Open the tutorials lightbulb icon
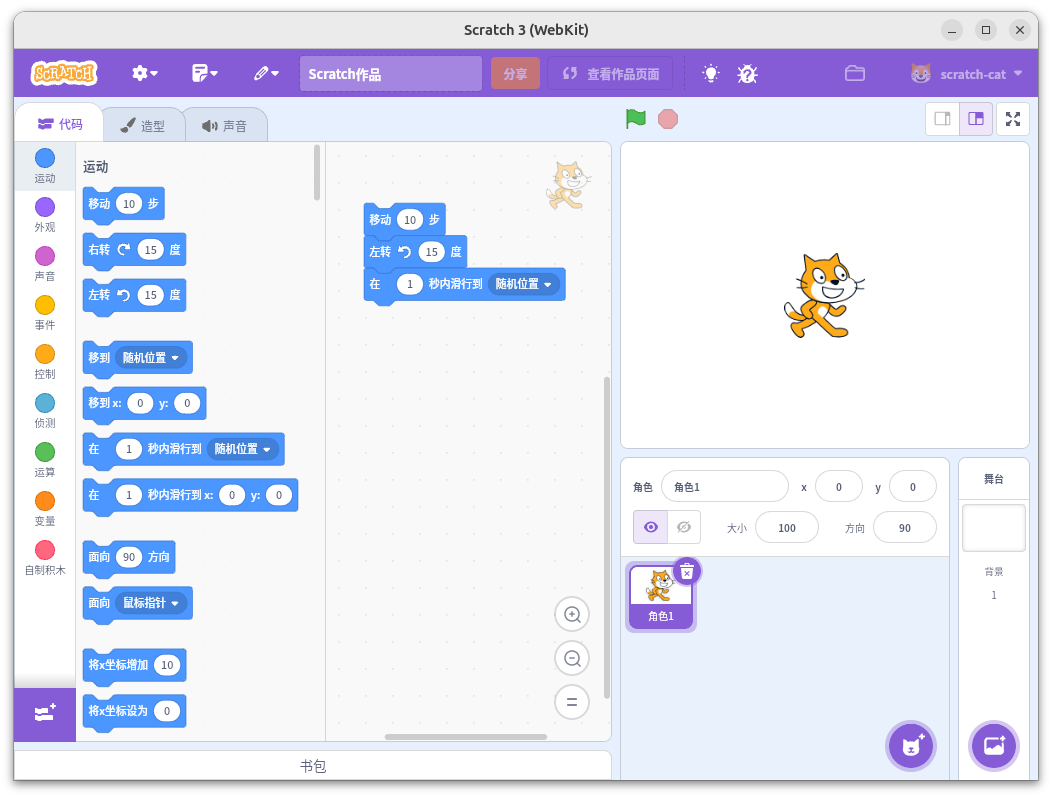1052x797 pixels. coord(711,73)
